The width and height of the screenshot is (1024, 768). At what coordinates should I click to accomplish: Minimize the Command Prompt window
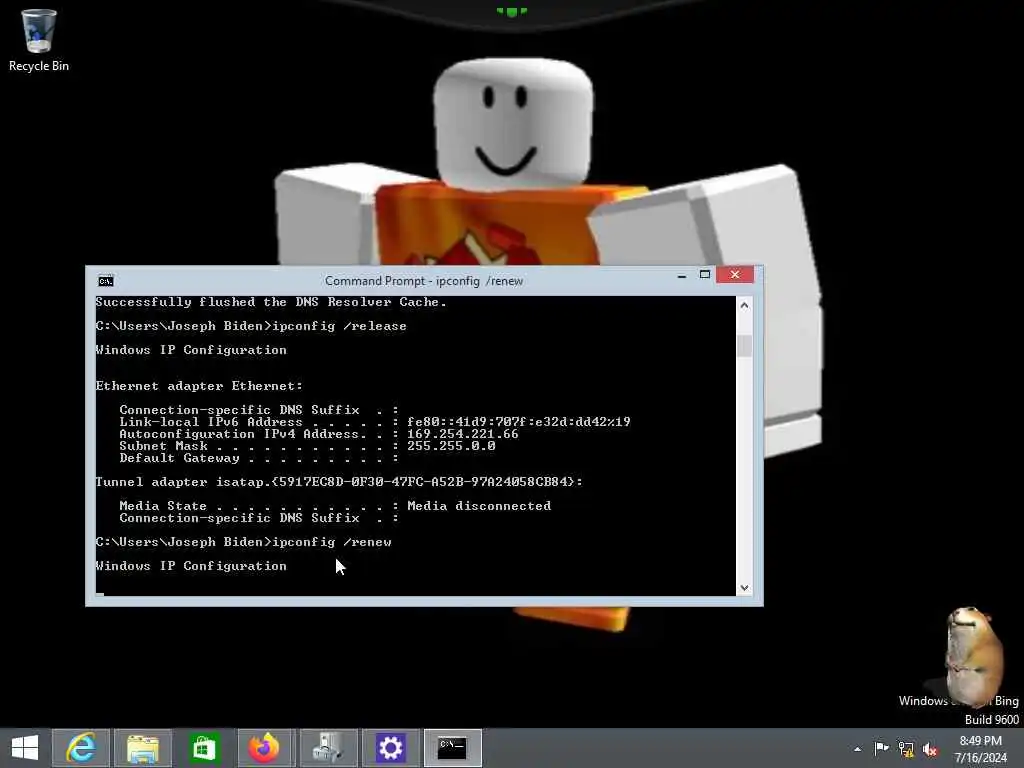click(x=682, y=276)
